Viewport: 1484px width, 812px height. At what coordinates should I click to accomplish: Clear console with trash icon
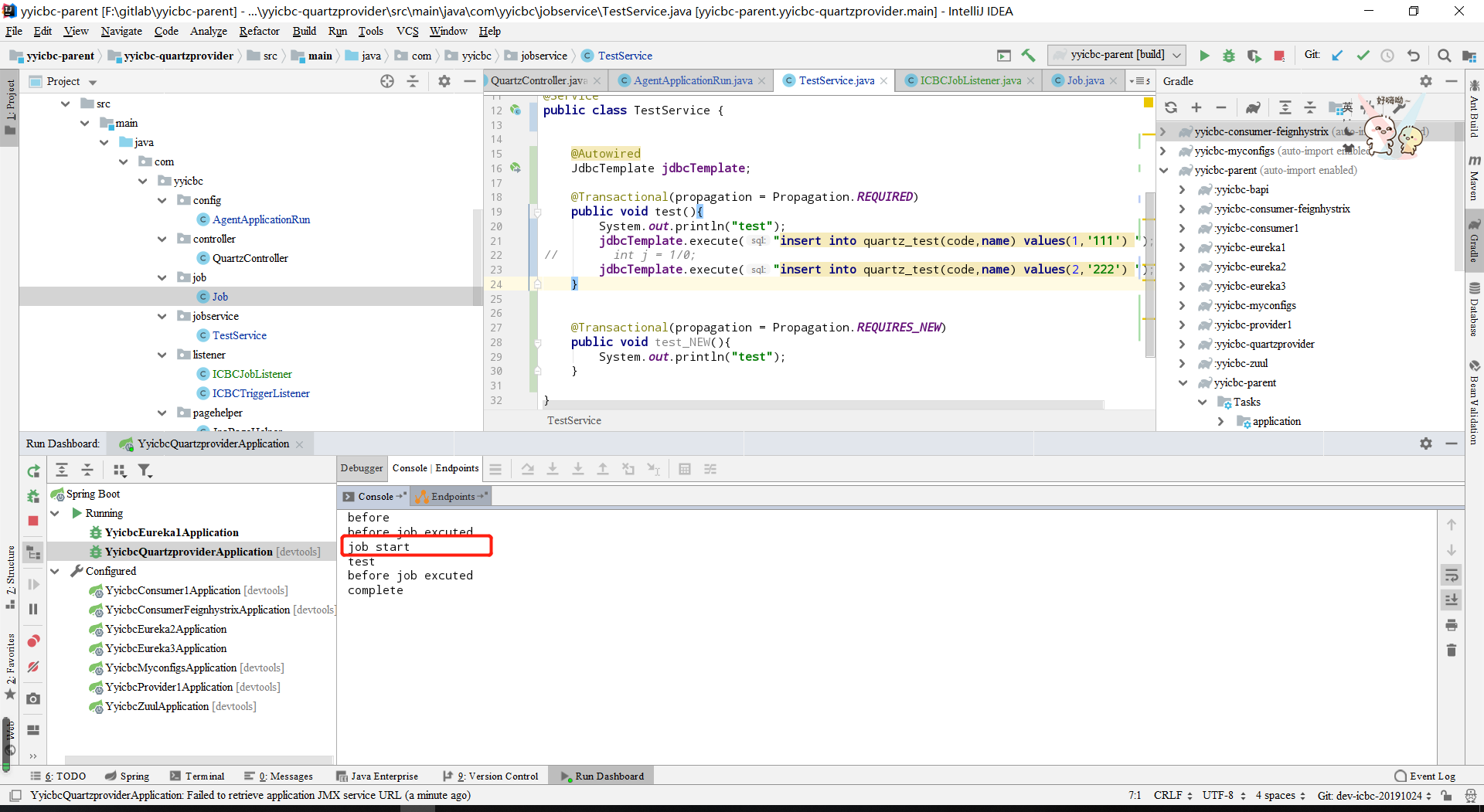(1452, 651)
